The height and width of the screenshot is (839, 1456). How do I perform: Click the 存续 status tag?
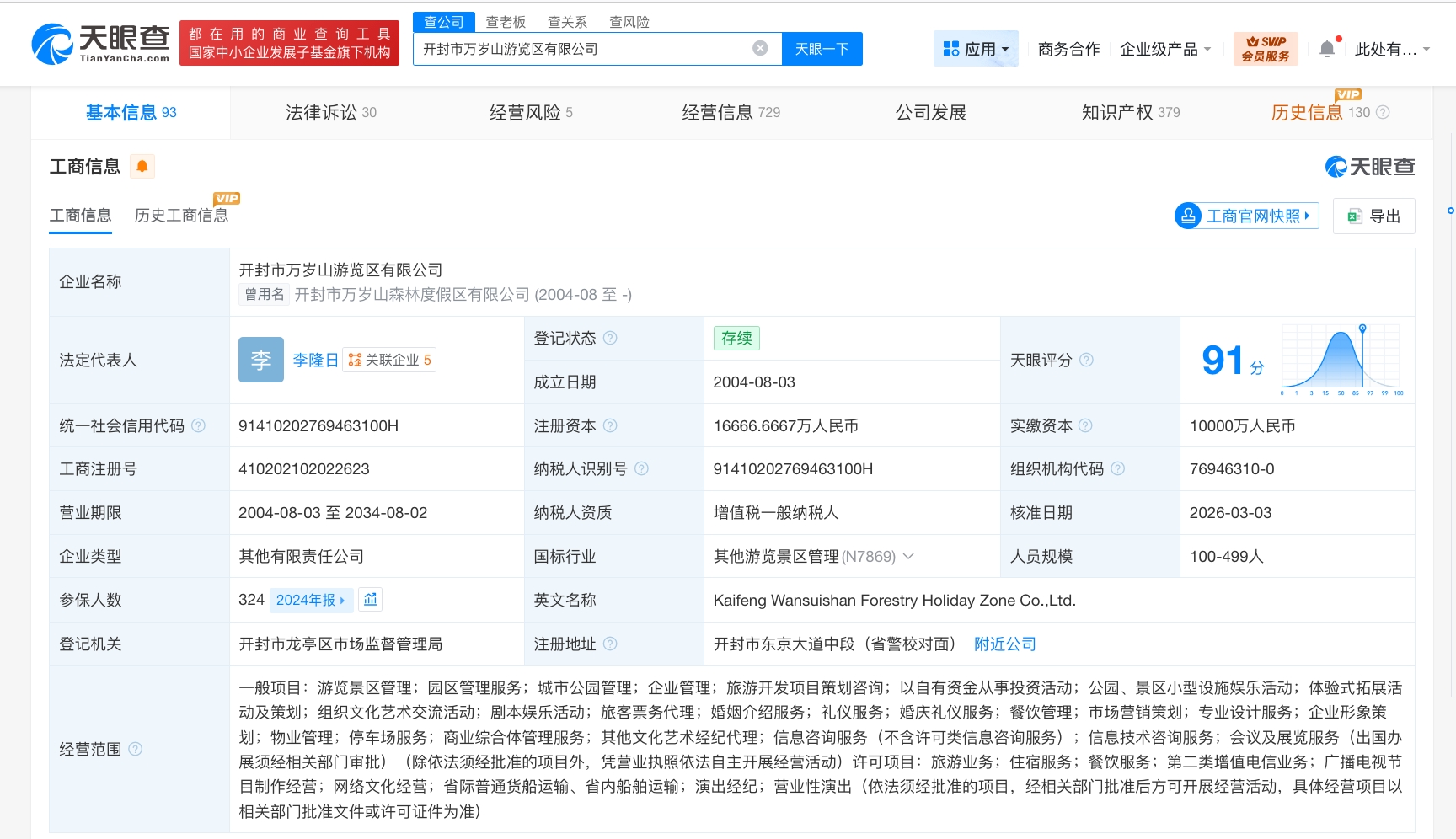(736, 338)
